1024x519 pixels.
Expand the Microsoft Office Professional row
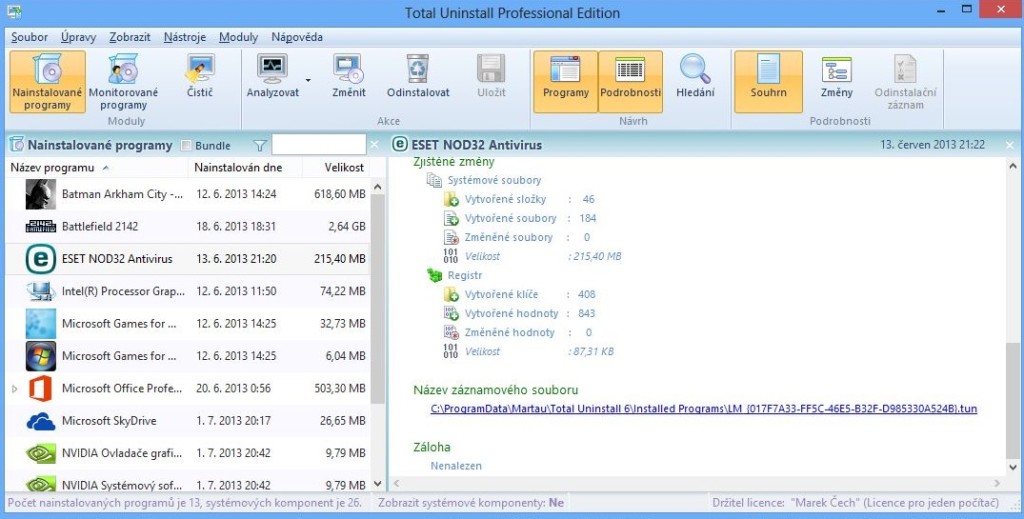(15, 388)
